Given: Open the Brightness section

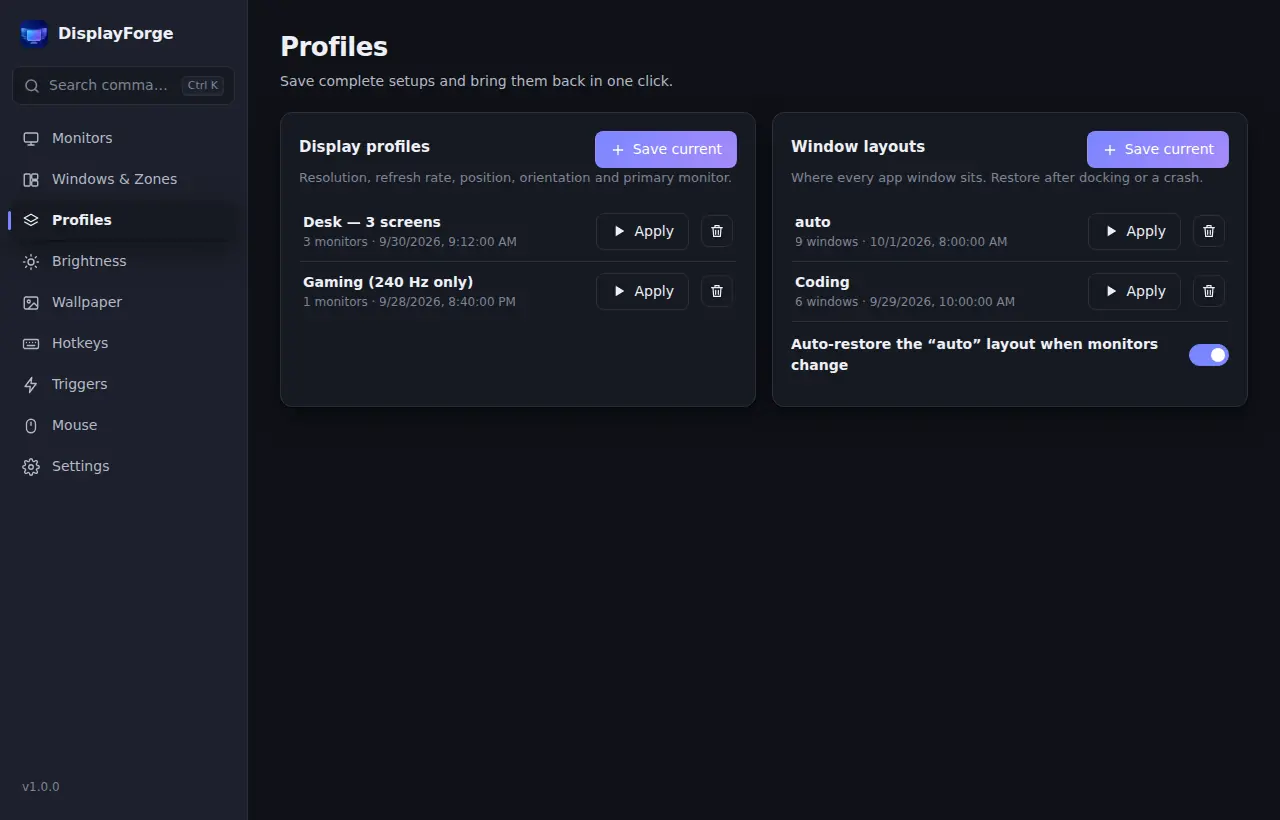Looking at the screenshot, I should click(123, 261).
